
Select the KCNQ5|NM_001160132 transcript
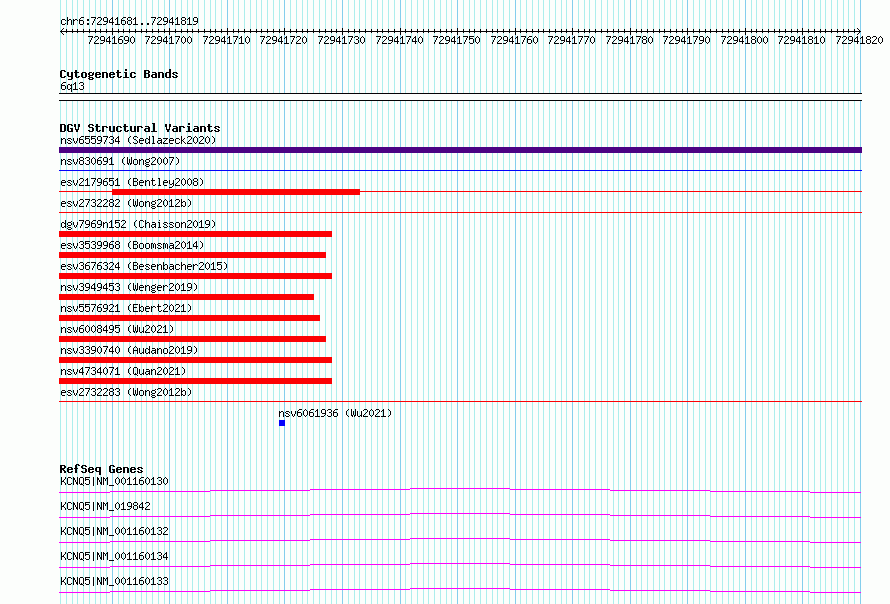point(114,531)
